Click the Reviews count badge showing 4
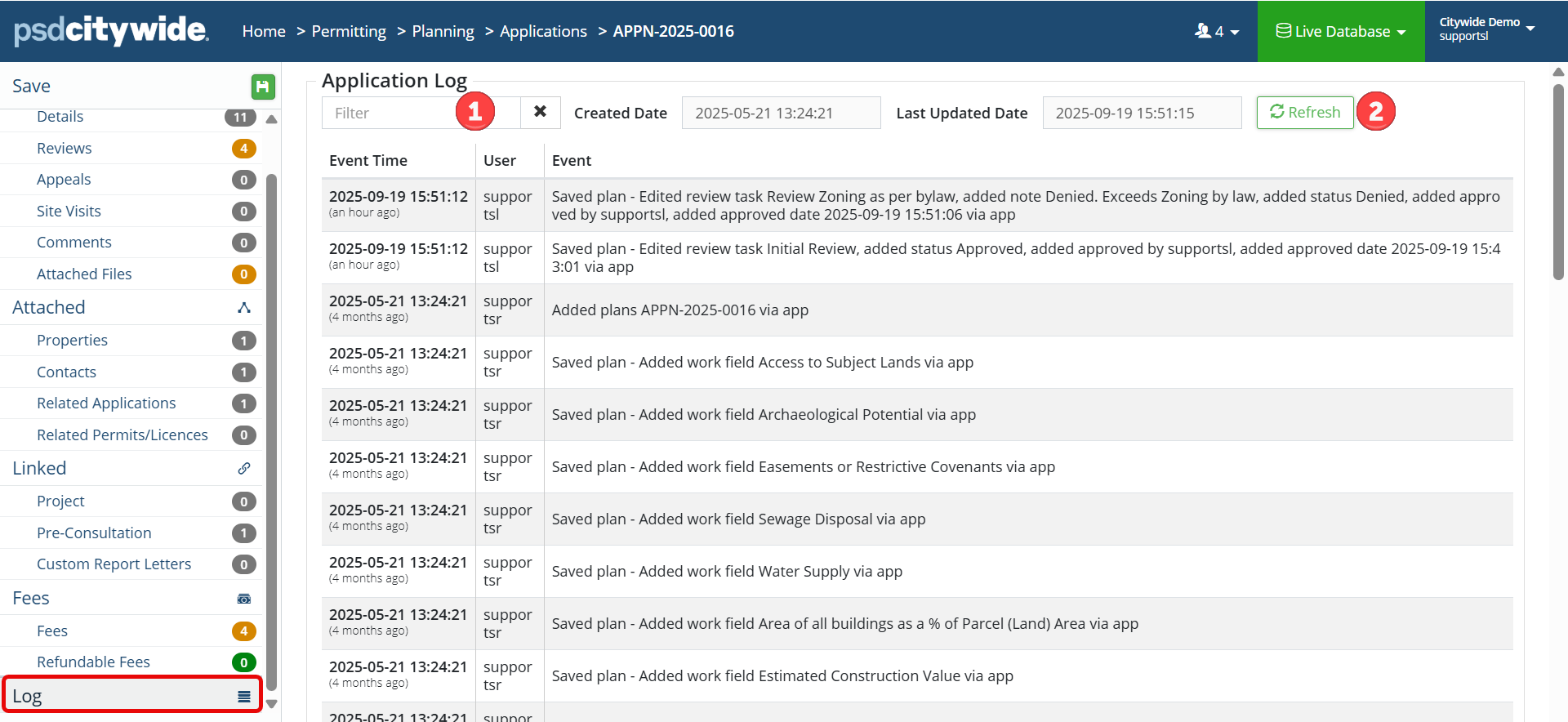 click(x=243, y=149)
